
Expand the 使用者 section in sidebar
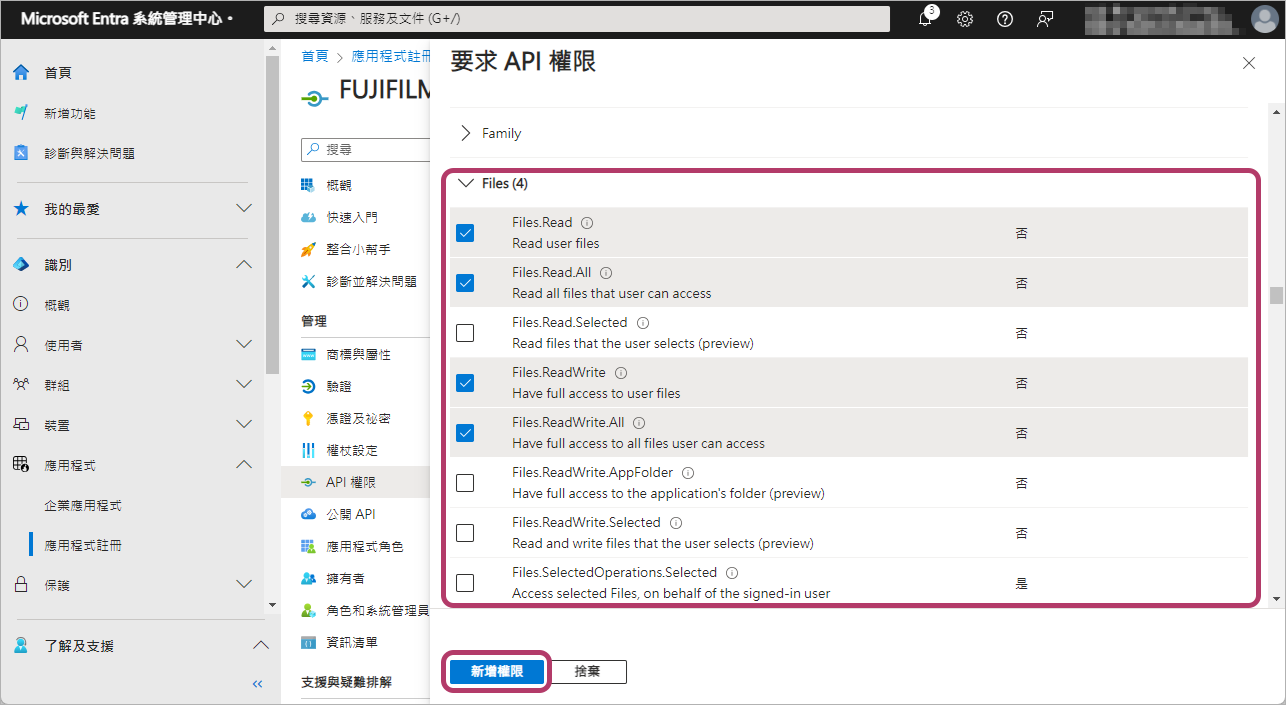(243, 345)
